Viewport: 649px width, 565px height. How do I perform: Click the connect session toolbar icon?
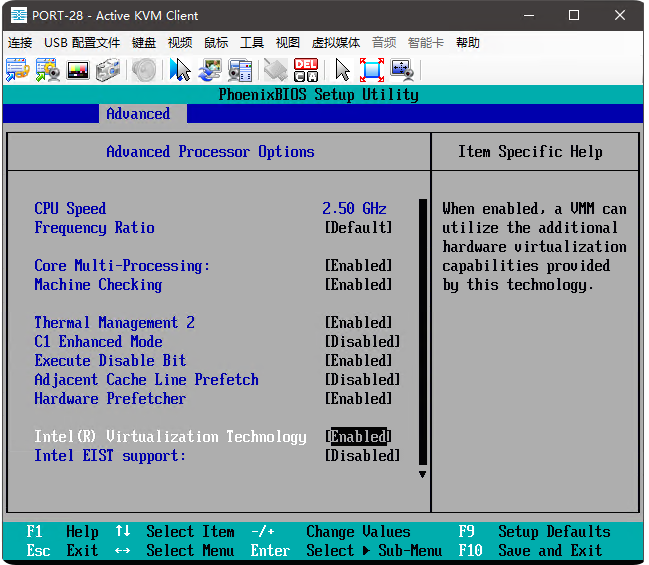[17, 70]
